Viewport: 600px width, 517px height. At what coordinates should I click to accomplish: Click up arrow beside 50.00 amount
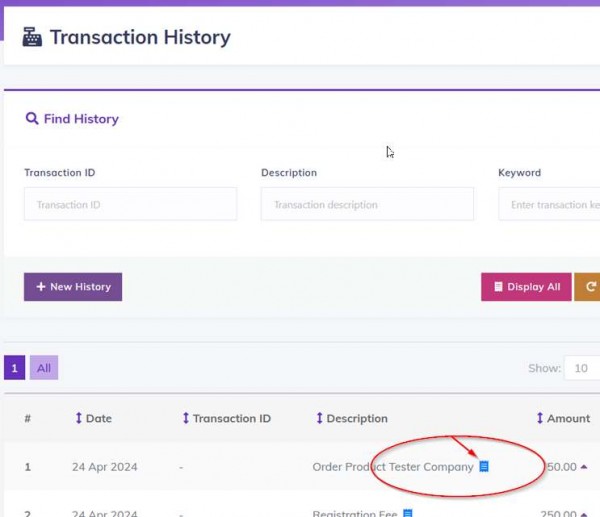(x=584, y=466)
